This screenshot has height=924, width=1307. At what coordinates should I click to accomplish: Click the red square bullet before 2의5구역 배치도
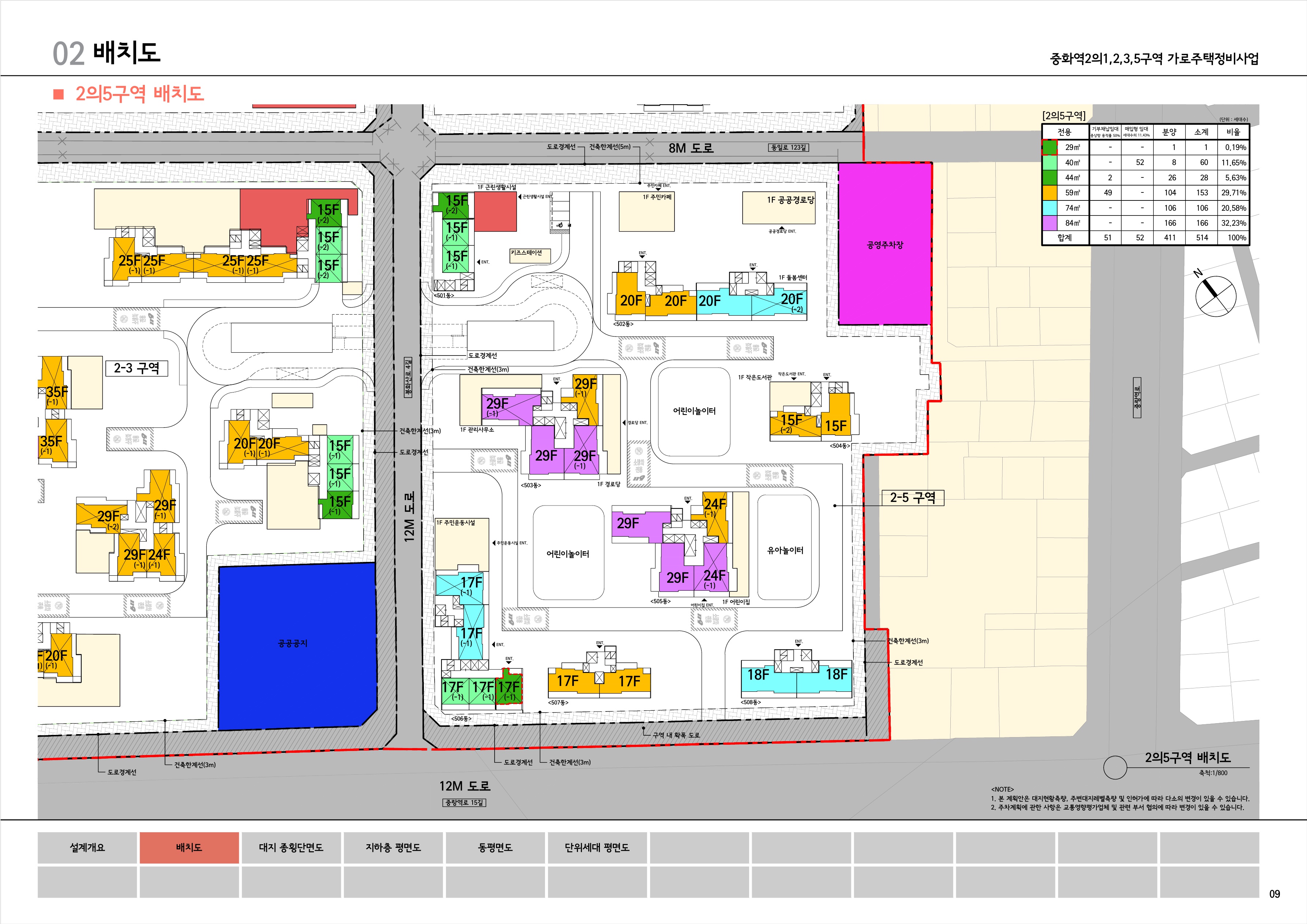[58, 94]
